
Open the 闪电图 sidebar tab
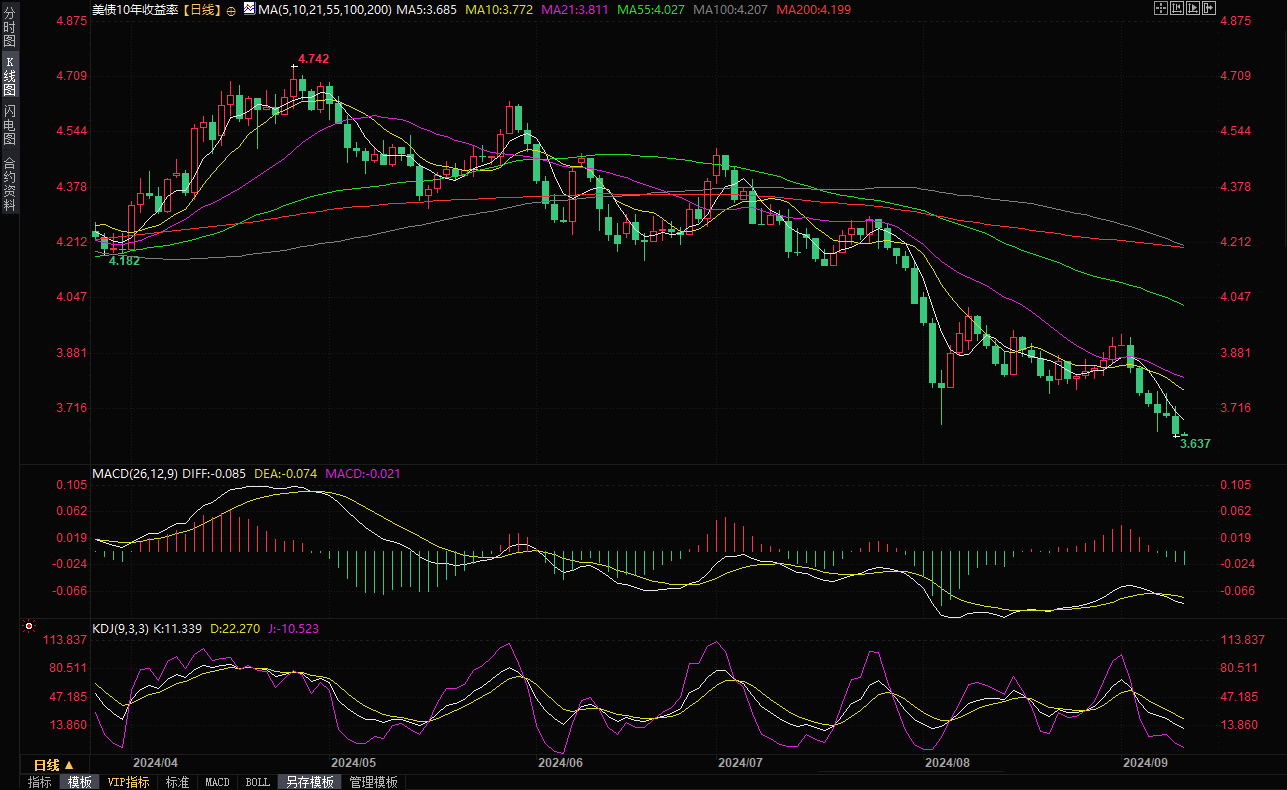click(9, 124)
